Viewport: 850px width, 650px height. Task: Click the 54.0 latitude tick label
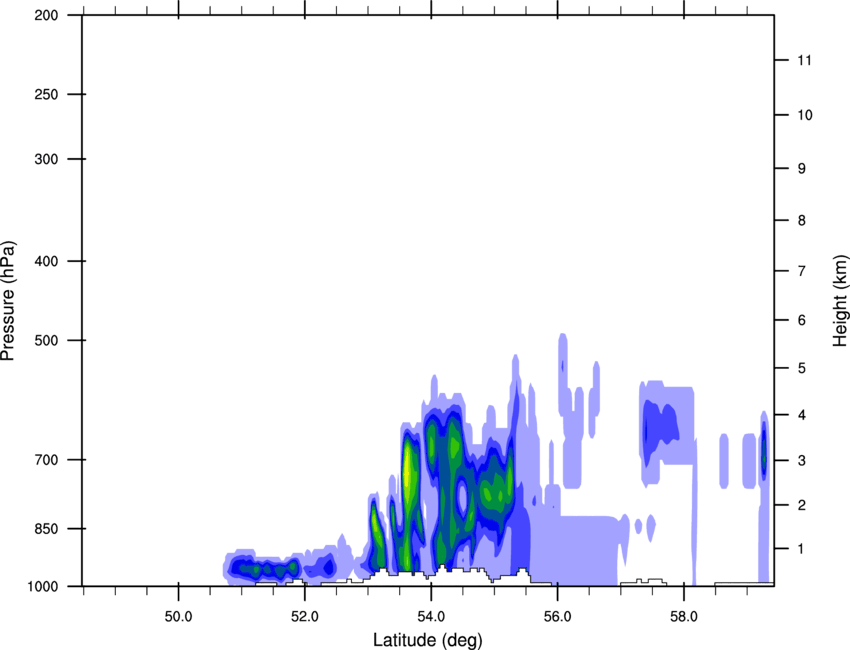[x=432, y=617]
